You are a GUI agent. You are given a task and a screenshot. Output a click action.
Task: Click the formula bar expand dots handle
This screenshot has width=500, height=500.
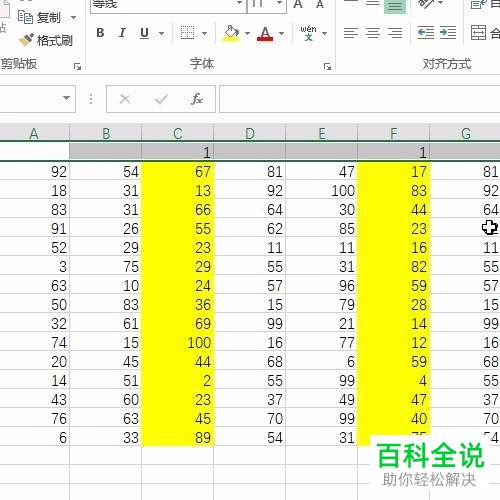[91, 99]
